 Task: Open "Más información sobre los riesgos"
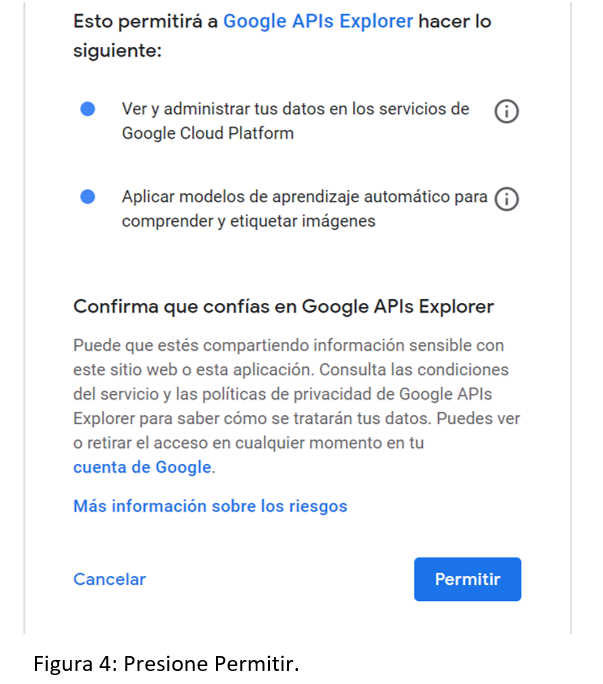(x=210, y=506)
